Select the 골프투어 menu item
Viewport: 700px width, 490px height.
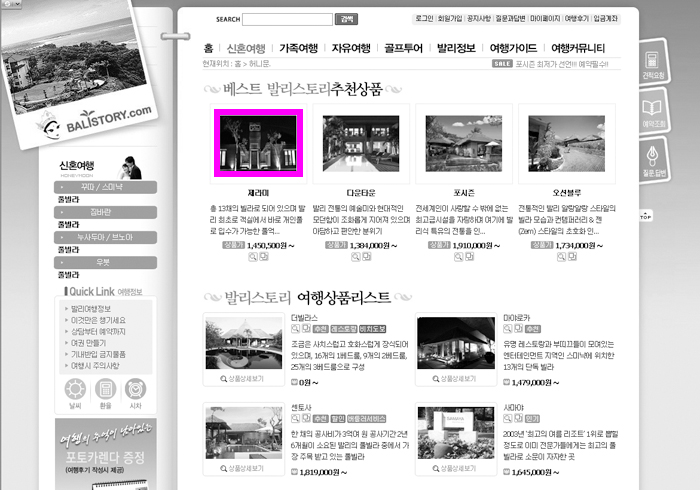403,48
